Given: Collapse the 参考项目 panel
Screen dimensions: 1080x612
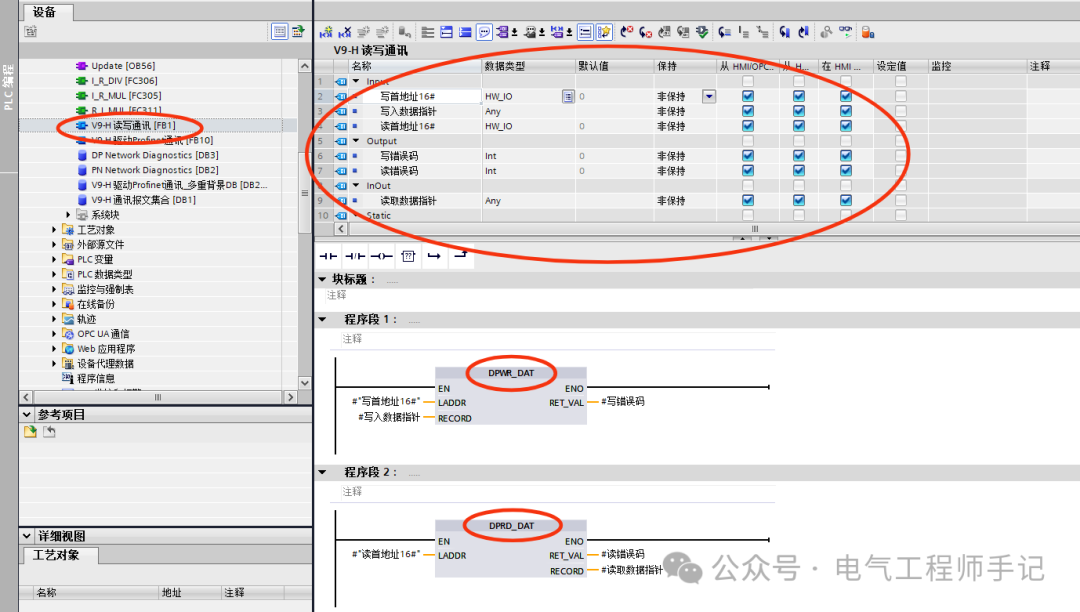Looking at the screenshot, I should (x=27, y=414).
